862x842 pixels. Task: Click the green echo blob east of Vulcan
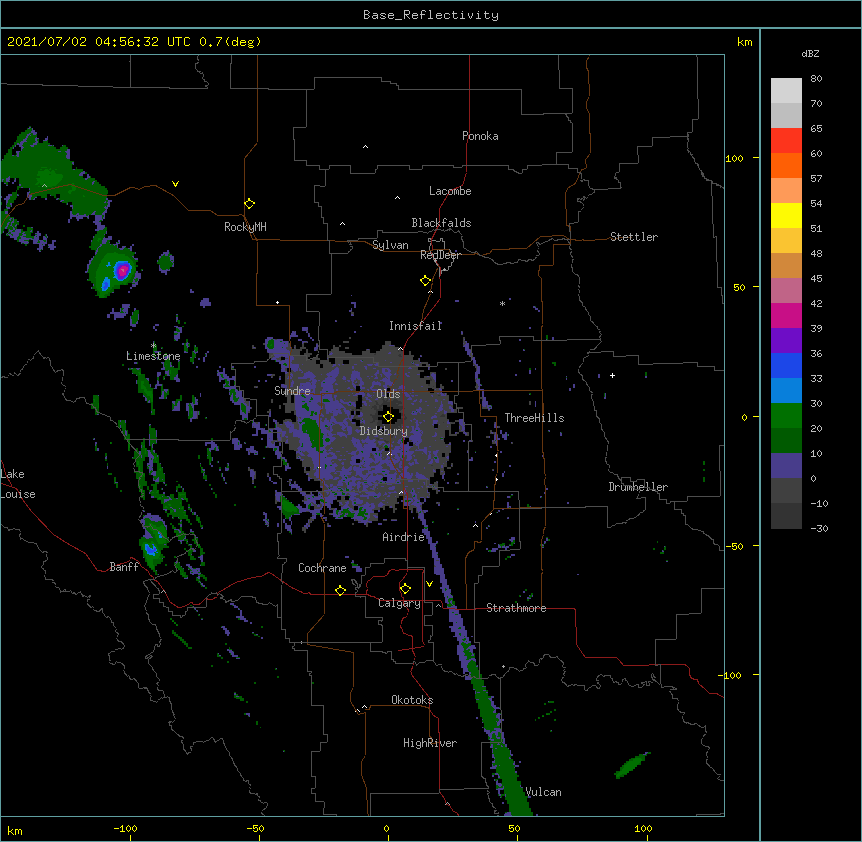(x=632, y=765)
